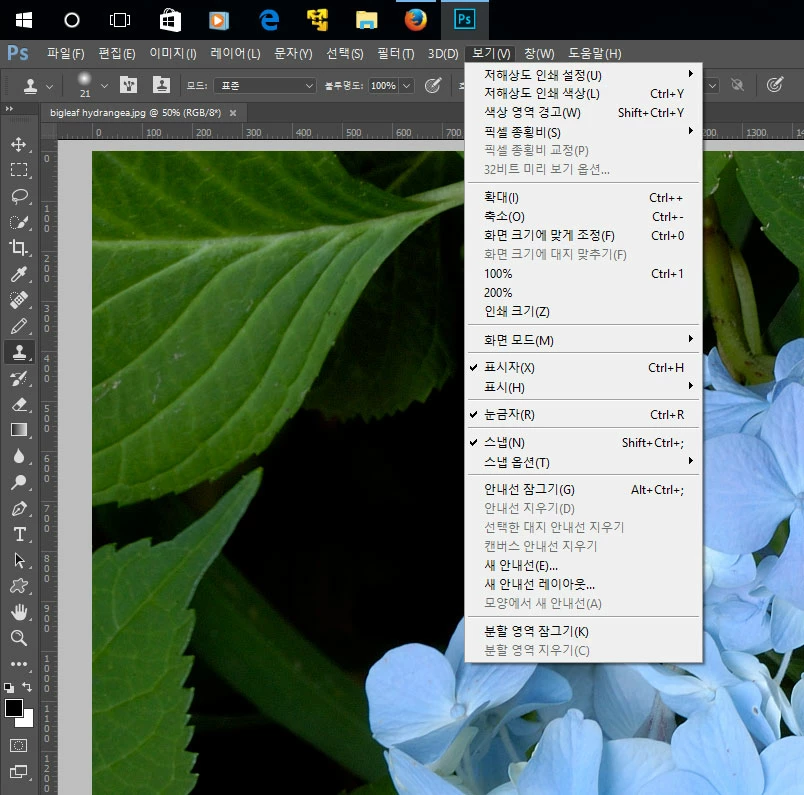Select the Eyedropper tool
Screen dimensions: 804x795
[19, 274]
